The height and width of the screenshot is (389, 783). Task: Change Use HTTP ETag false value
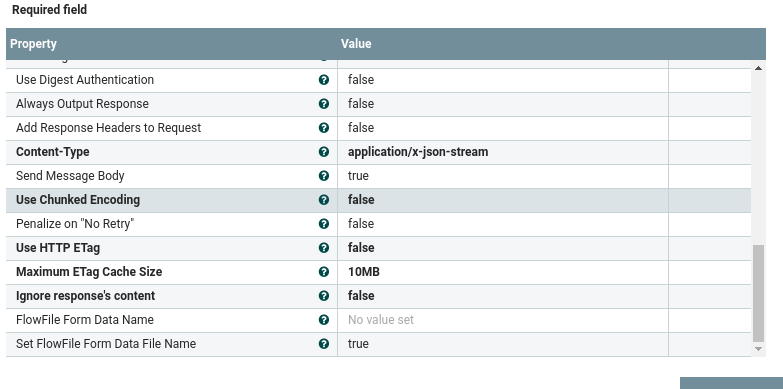503,248
